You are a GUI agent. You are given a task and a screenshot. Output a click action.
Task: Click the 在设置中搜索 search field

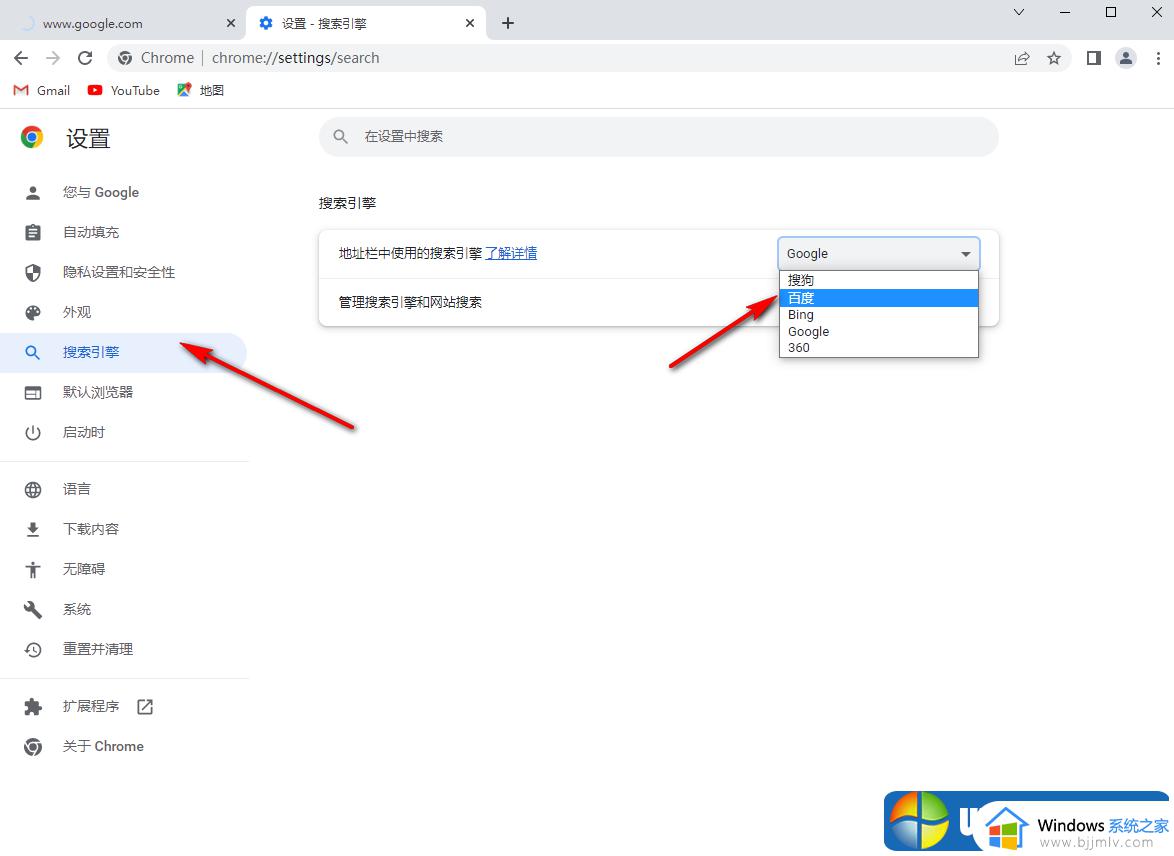[x=659, y=136]
